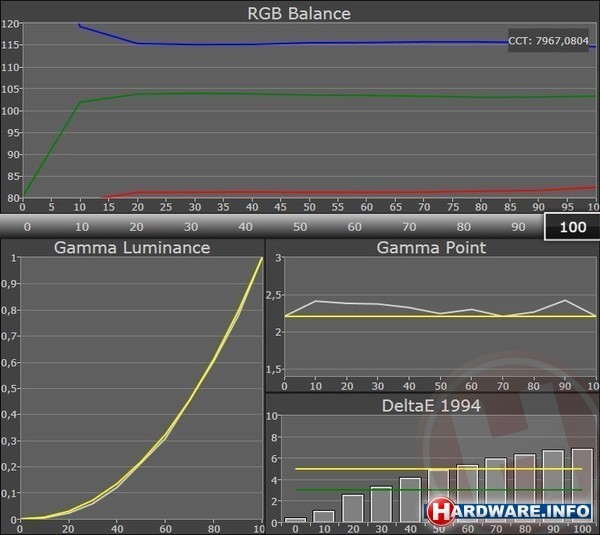Click the RGB Balance chart title

click(300, 13)
